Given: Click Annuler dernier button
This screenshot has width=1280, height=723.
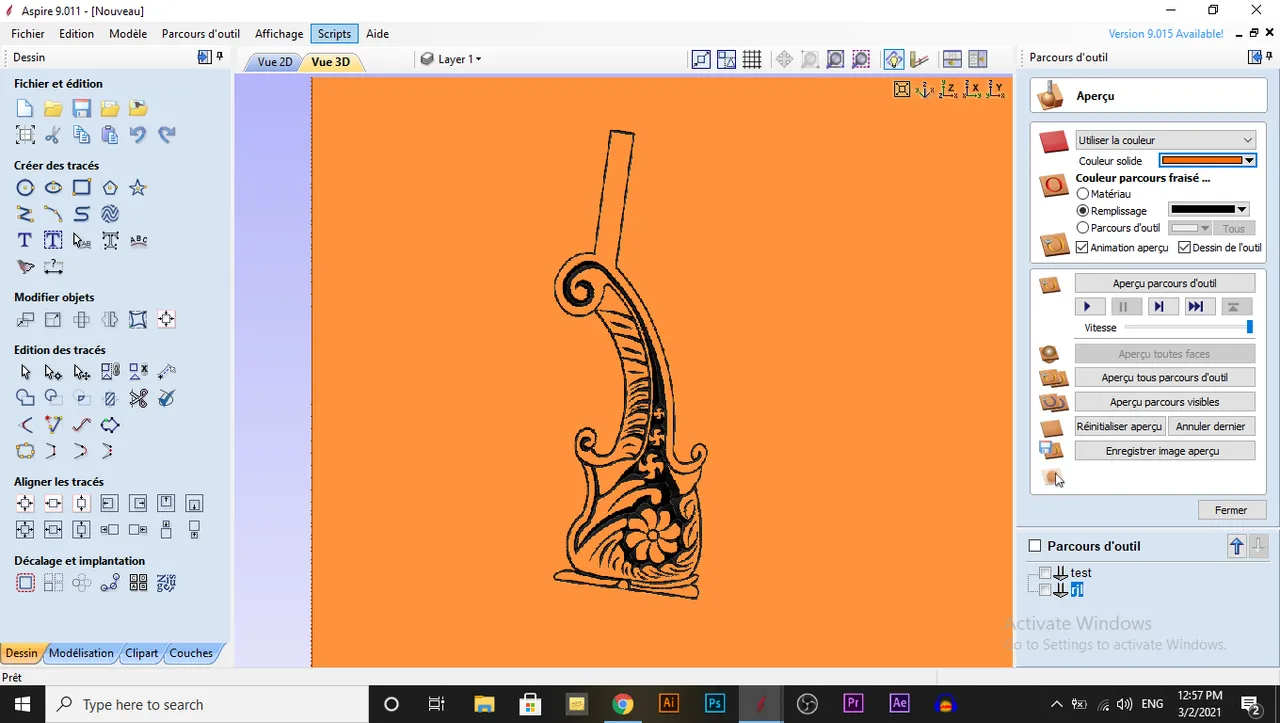Looking at the screenshot, I should 1211,426.
